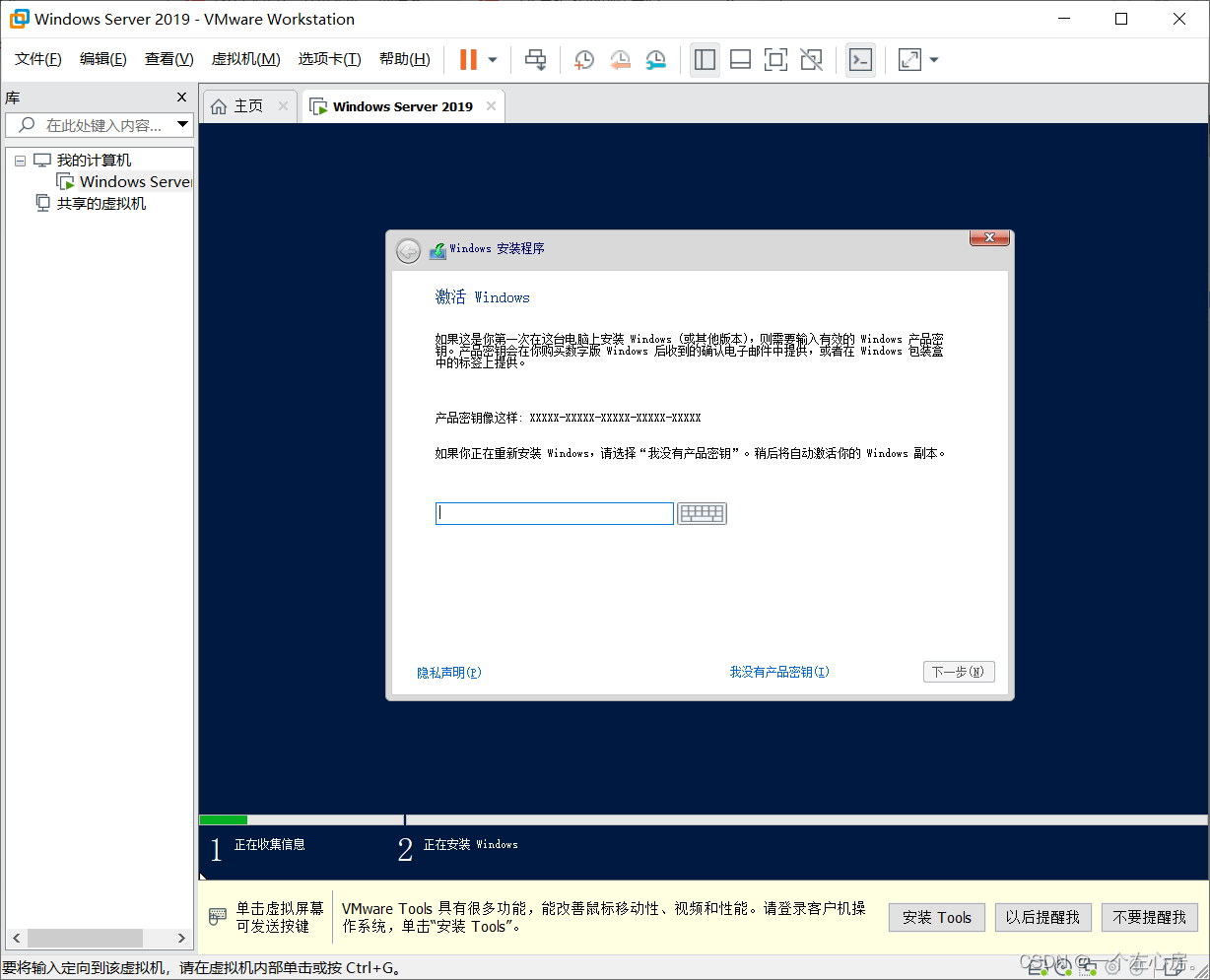Open the snapshot manager wrench-clock icon

tap(655, 60)
